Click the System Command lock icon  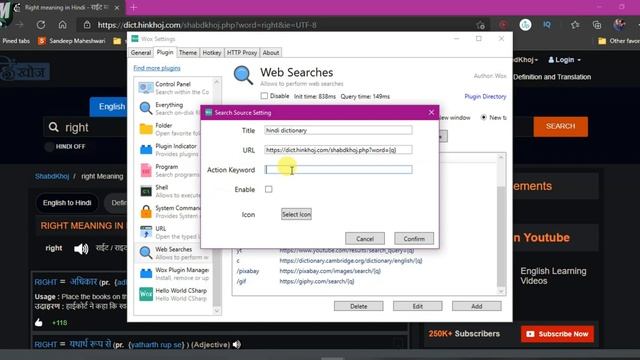click(146, 211)
